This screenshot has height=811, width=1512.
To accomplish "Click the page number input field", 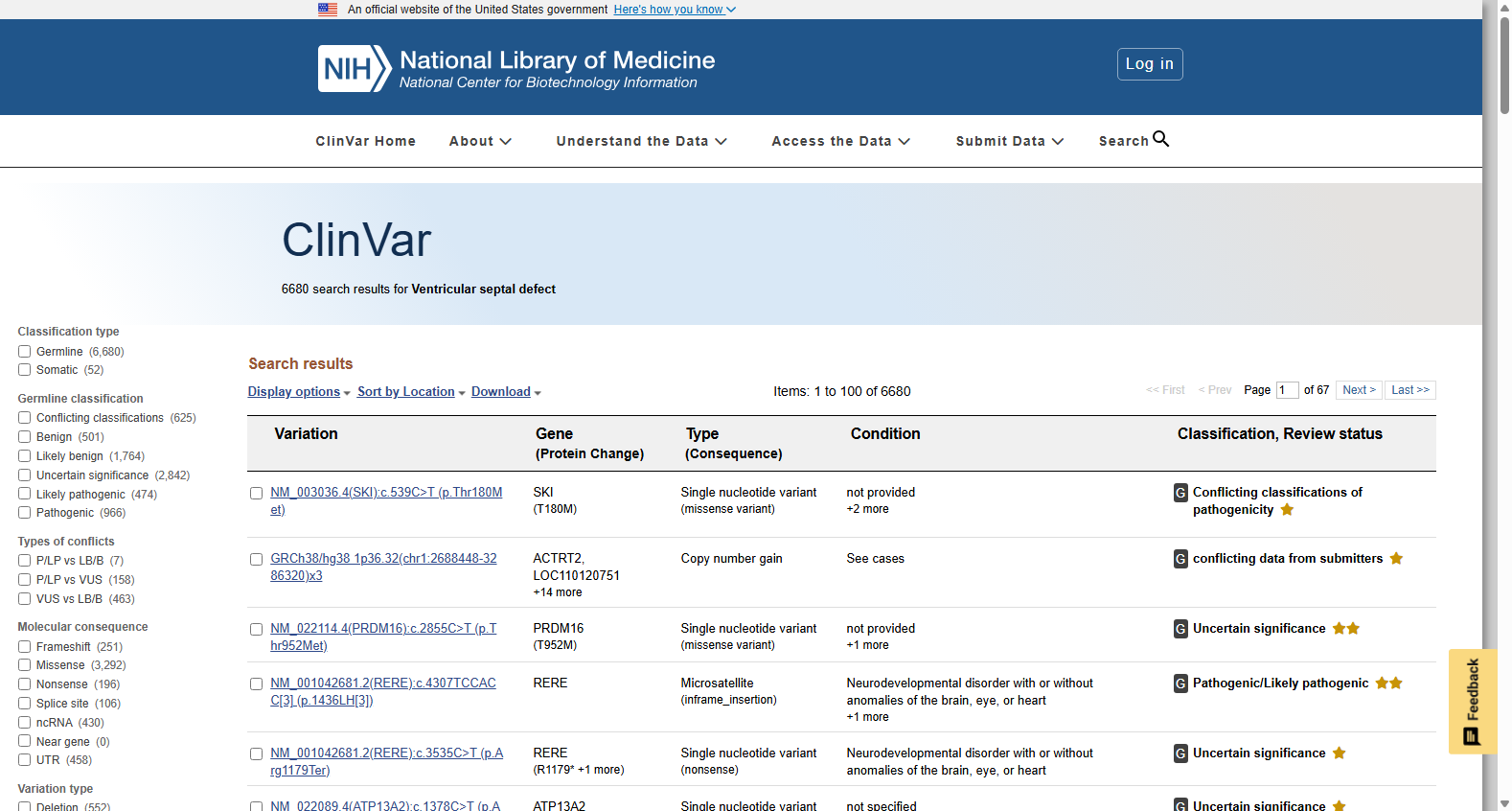I will coord(1288,390).
